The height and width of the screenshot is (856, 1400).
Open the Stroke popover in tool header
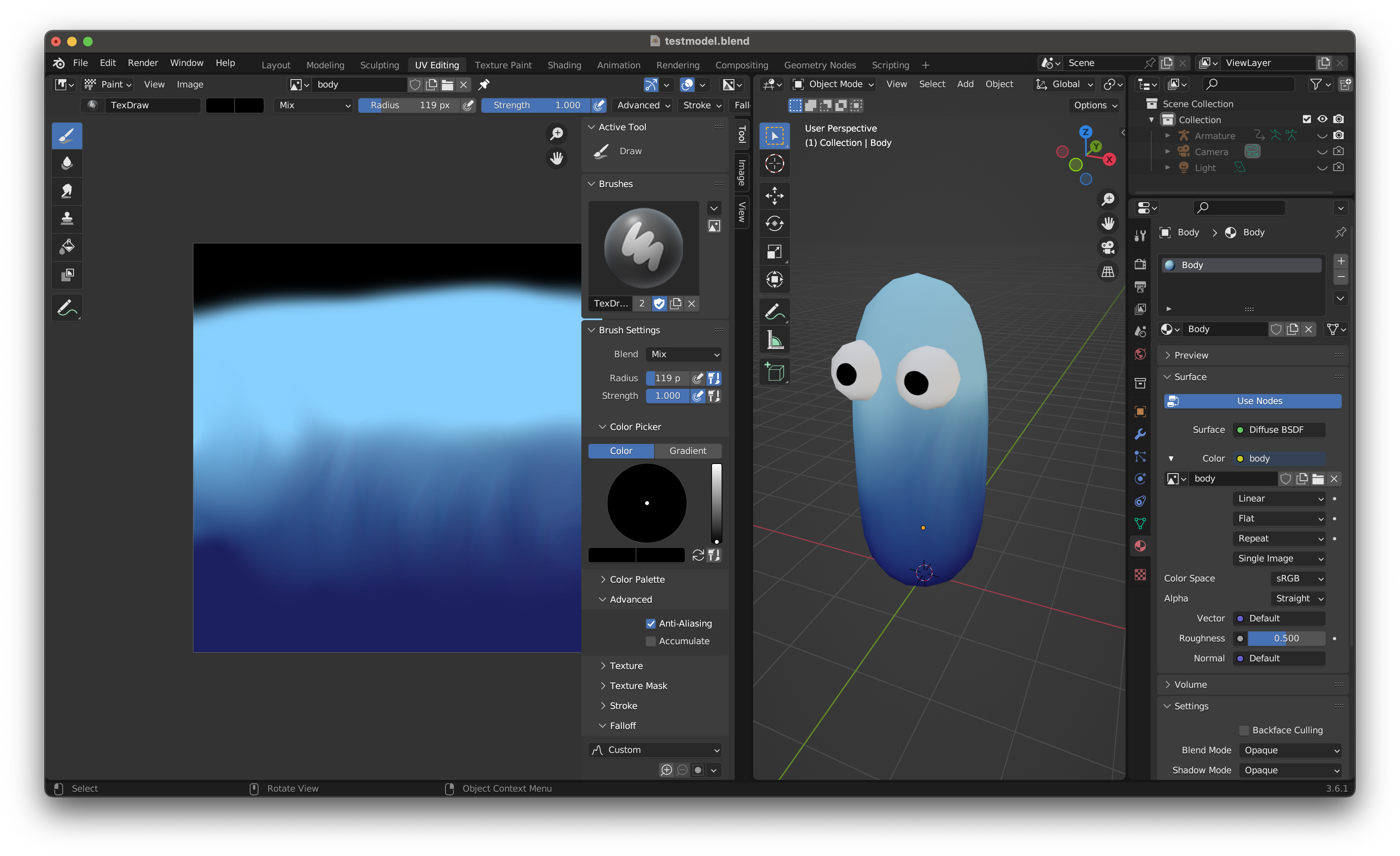coord(701,105)
